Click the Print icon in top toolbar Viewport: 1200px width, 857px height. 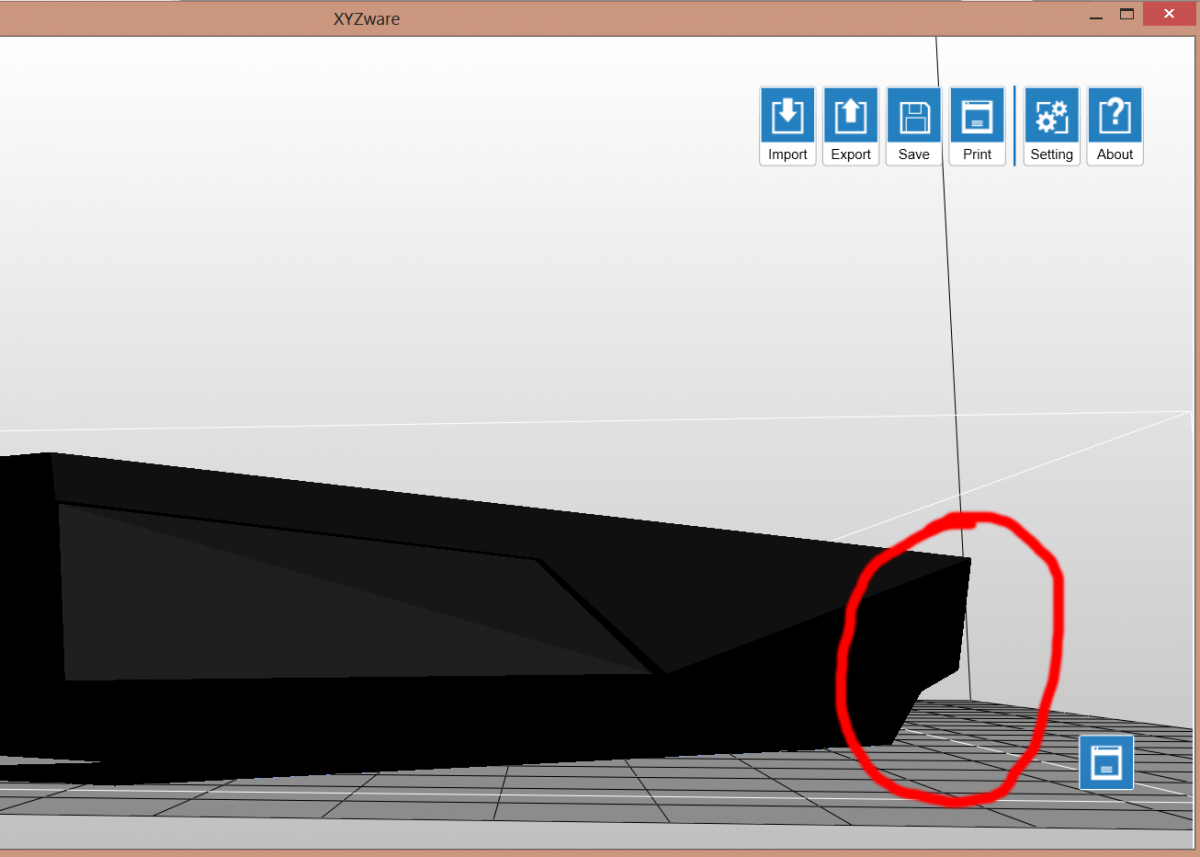[x=976, y=116]
